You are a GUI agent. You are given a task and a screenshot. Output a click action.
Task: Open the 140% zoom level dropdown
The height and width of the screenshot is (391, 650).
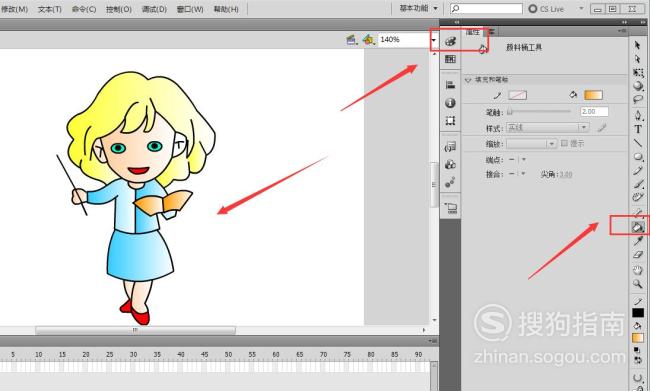(x=434, y=40)
